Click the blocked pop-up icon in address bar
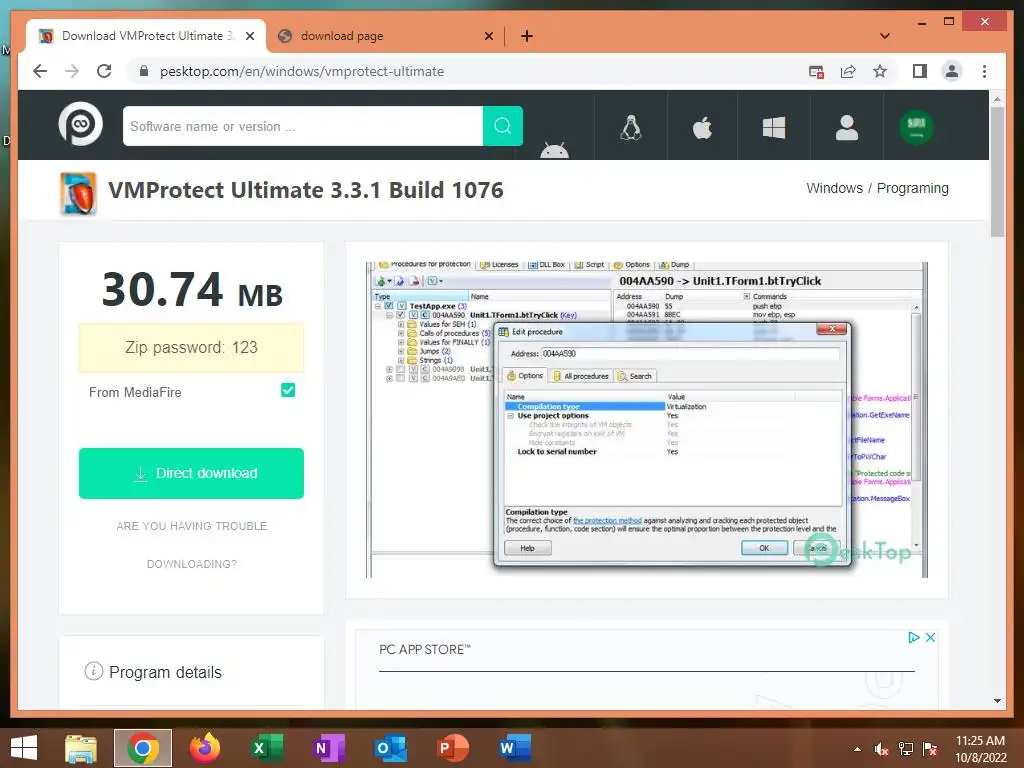 (816, 72)
